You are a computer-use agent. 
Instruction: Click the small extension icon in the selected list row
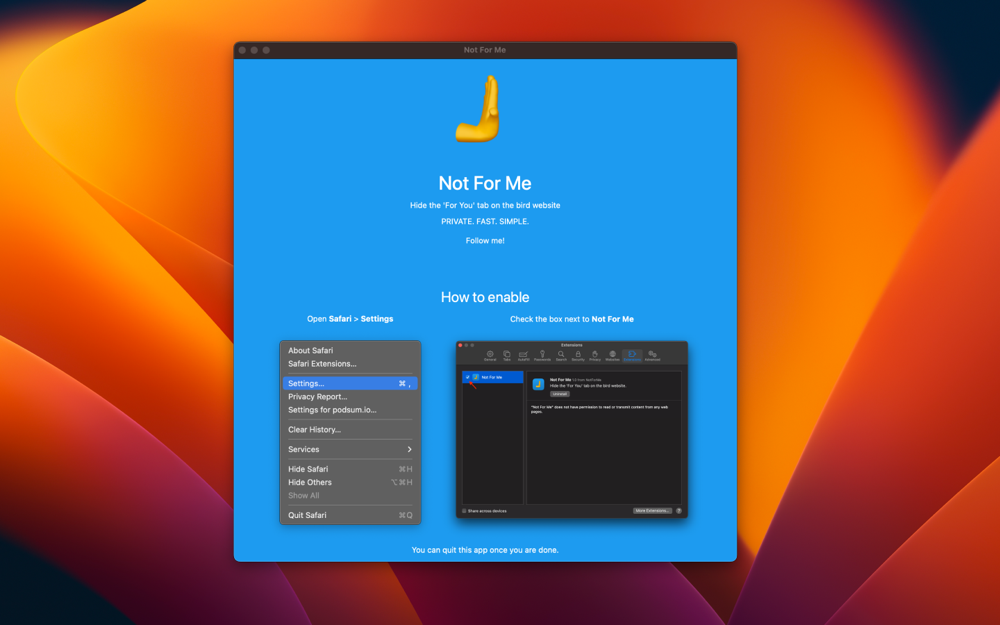tap(476, 377)
